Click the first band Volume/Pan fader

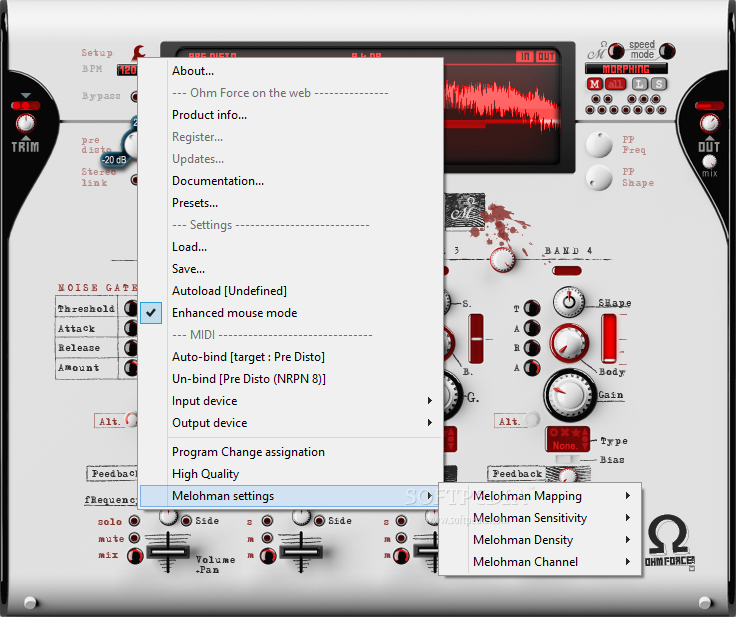pyautogui.click(x=168, y=551)
